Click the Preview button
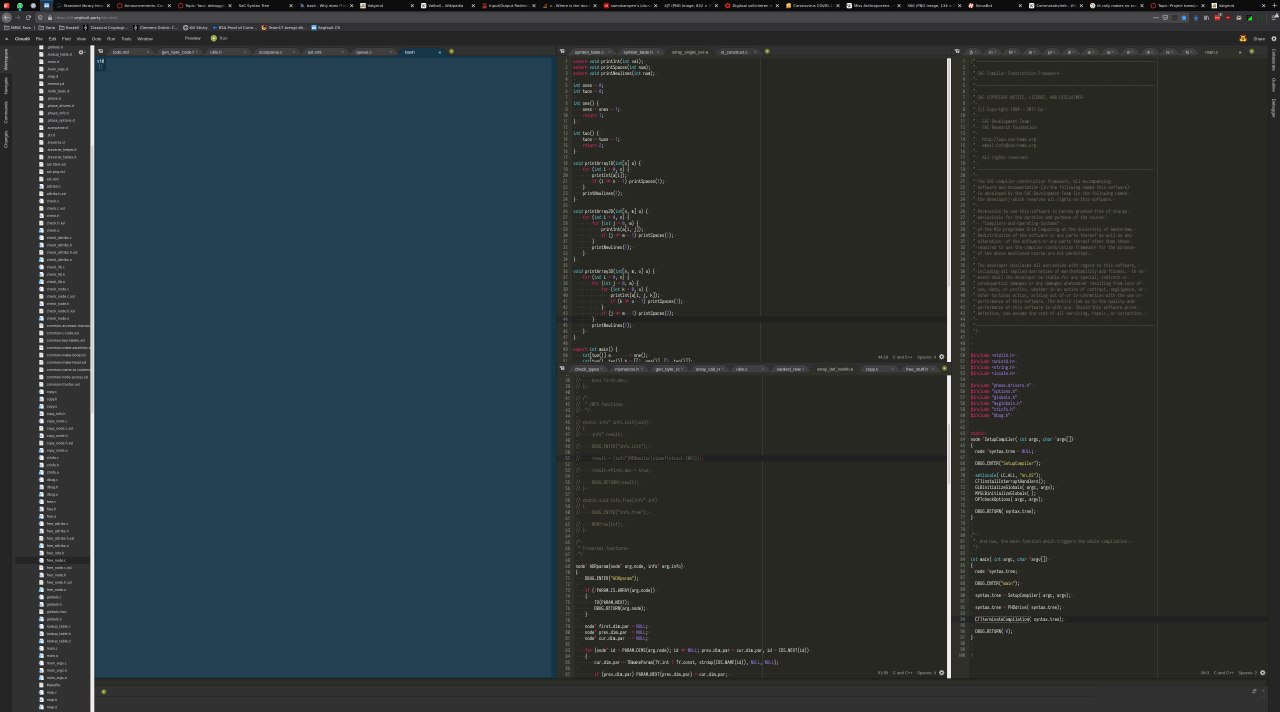The image size is (1280, 712). [x=192, y=38]
